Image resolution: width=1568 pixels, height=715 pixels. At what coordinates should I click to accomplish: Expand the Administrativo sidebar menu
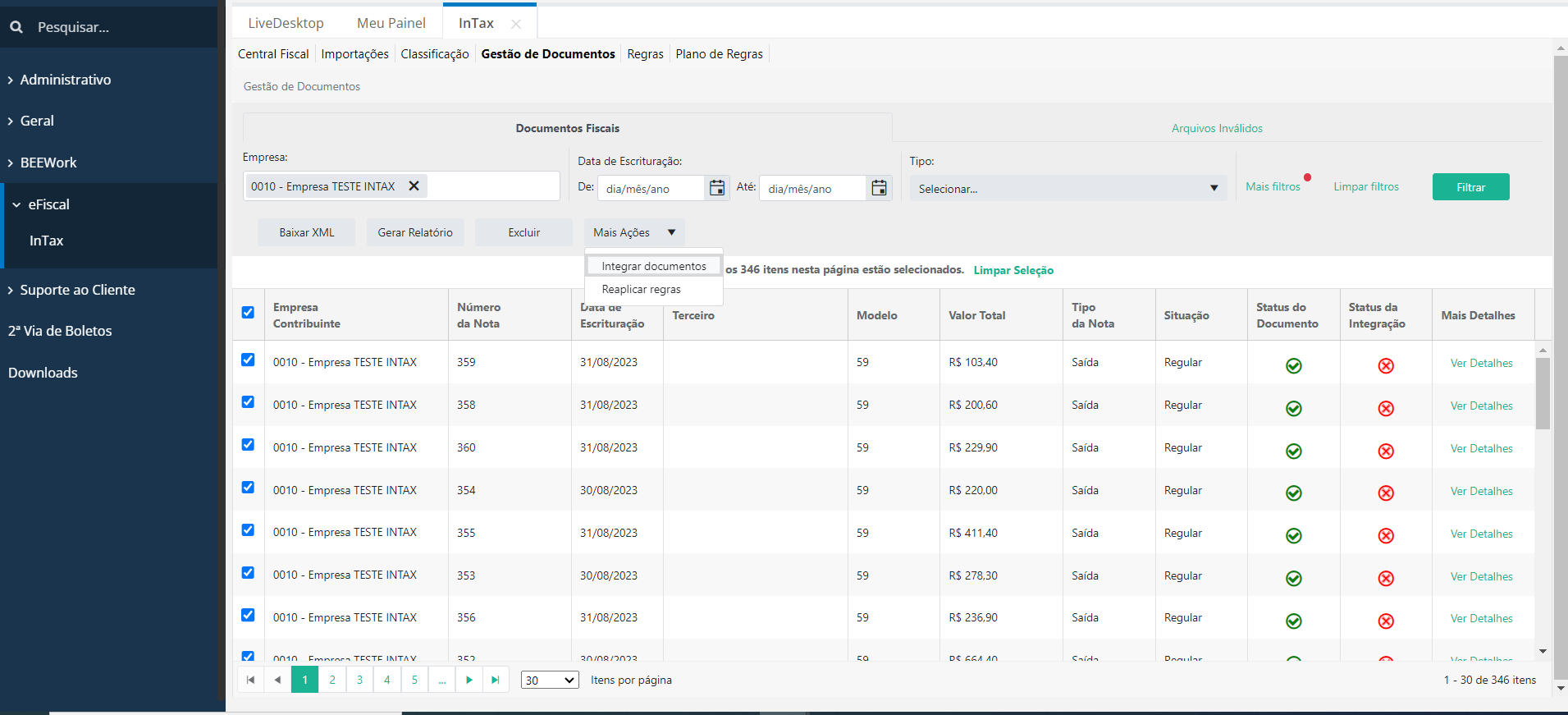[66, 80]
